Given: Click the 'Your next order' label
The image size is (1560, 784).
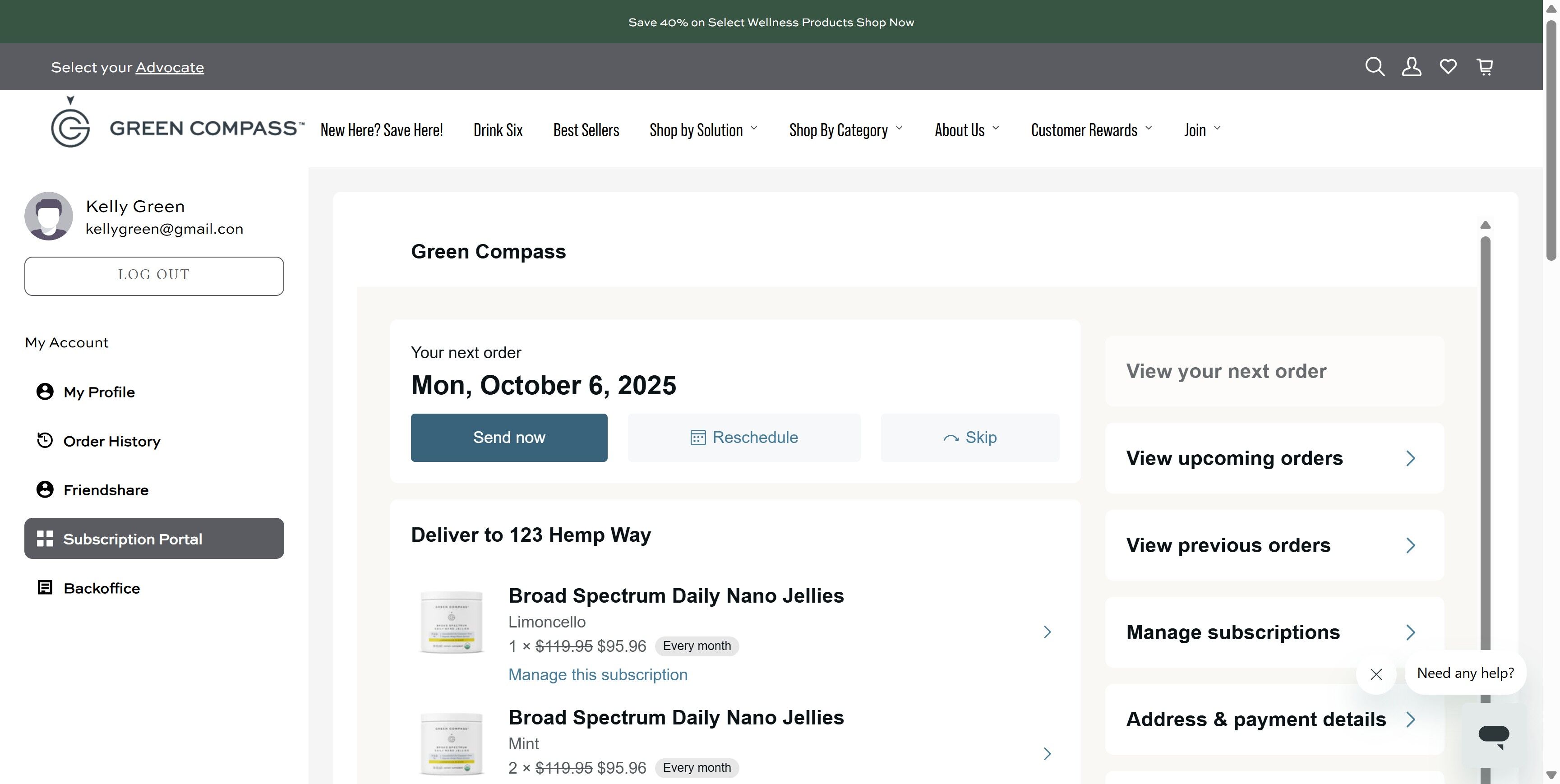Looking at the screenshot, I should [466, 353].
